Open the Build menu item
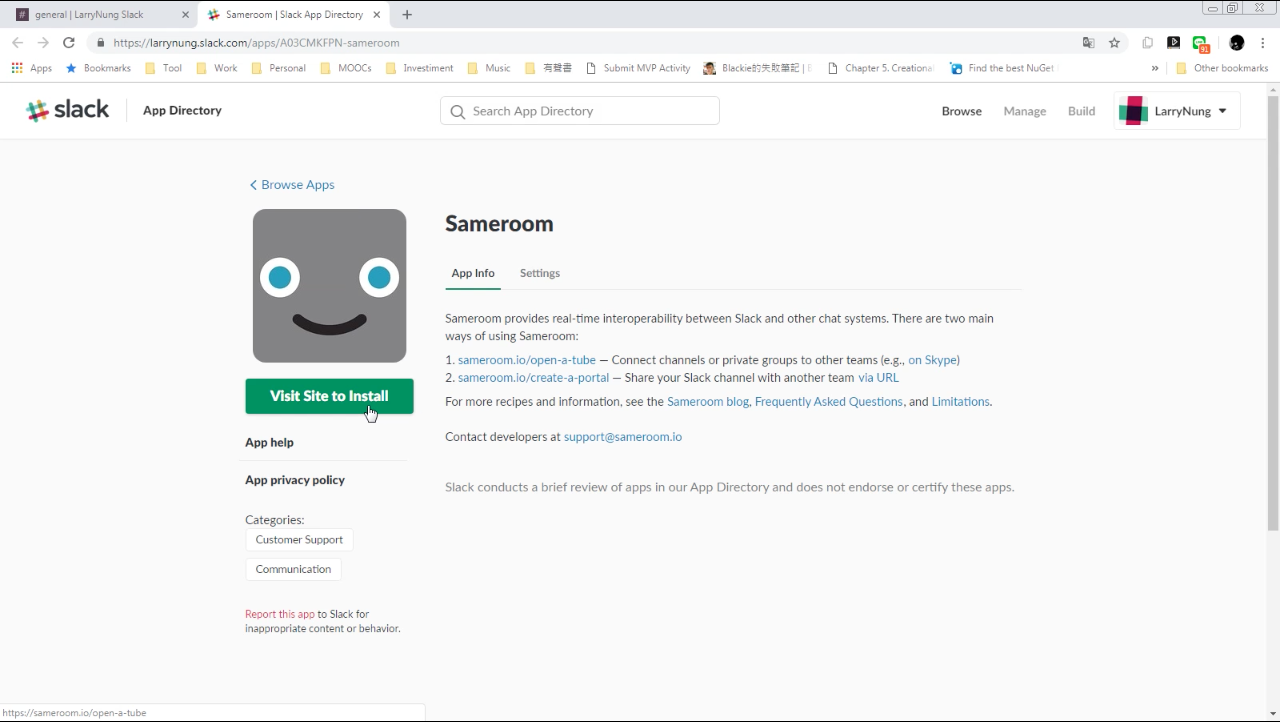This screenshot has height=722, width=1280. tap(1082, 111)
